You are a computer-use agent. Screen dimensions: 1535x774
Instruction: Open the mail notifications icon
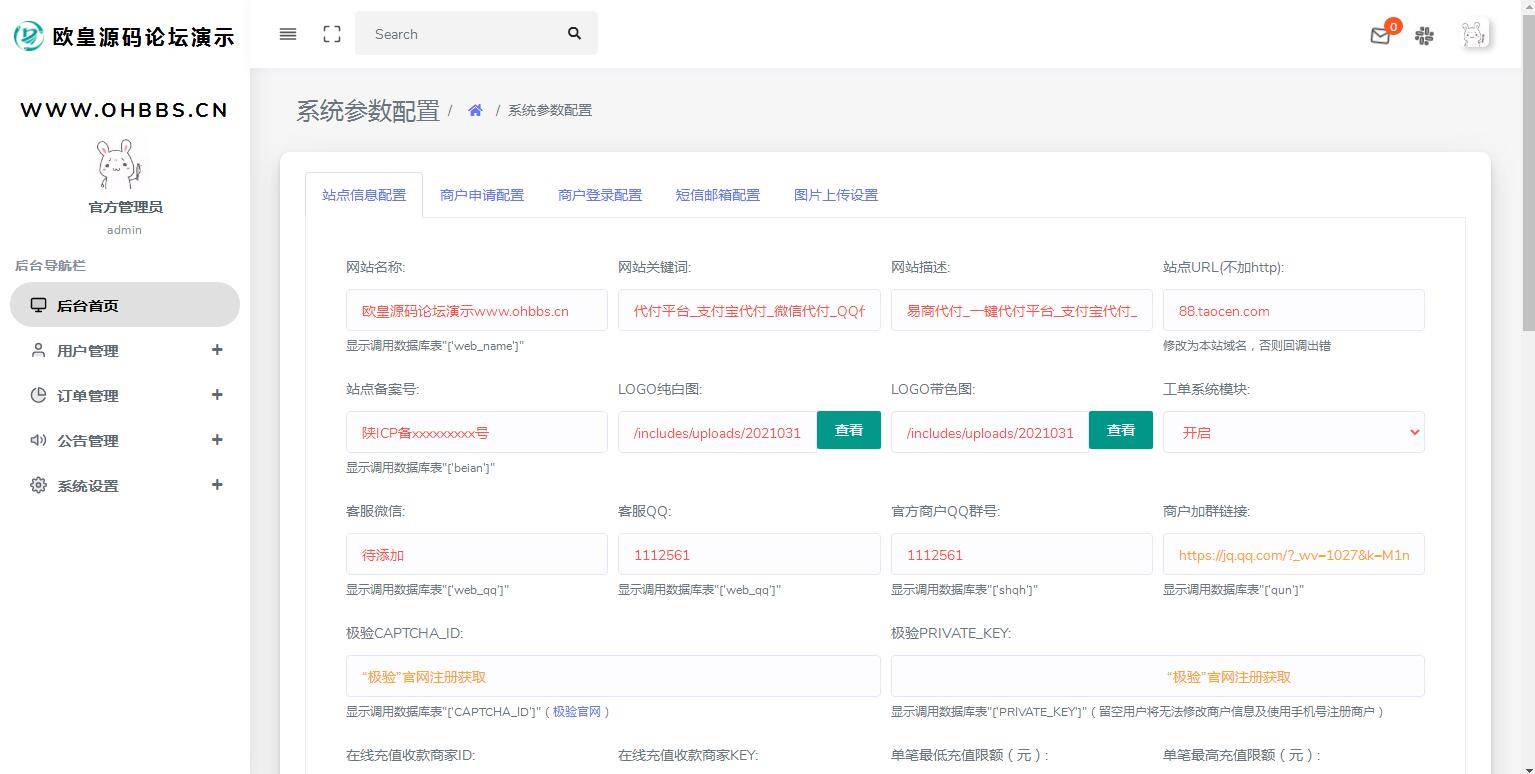(x=1380, y=35)
